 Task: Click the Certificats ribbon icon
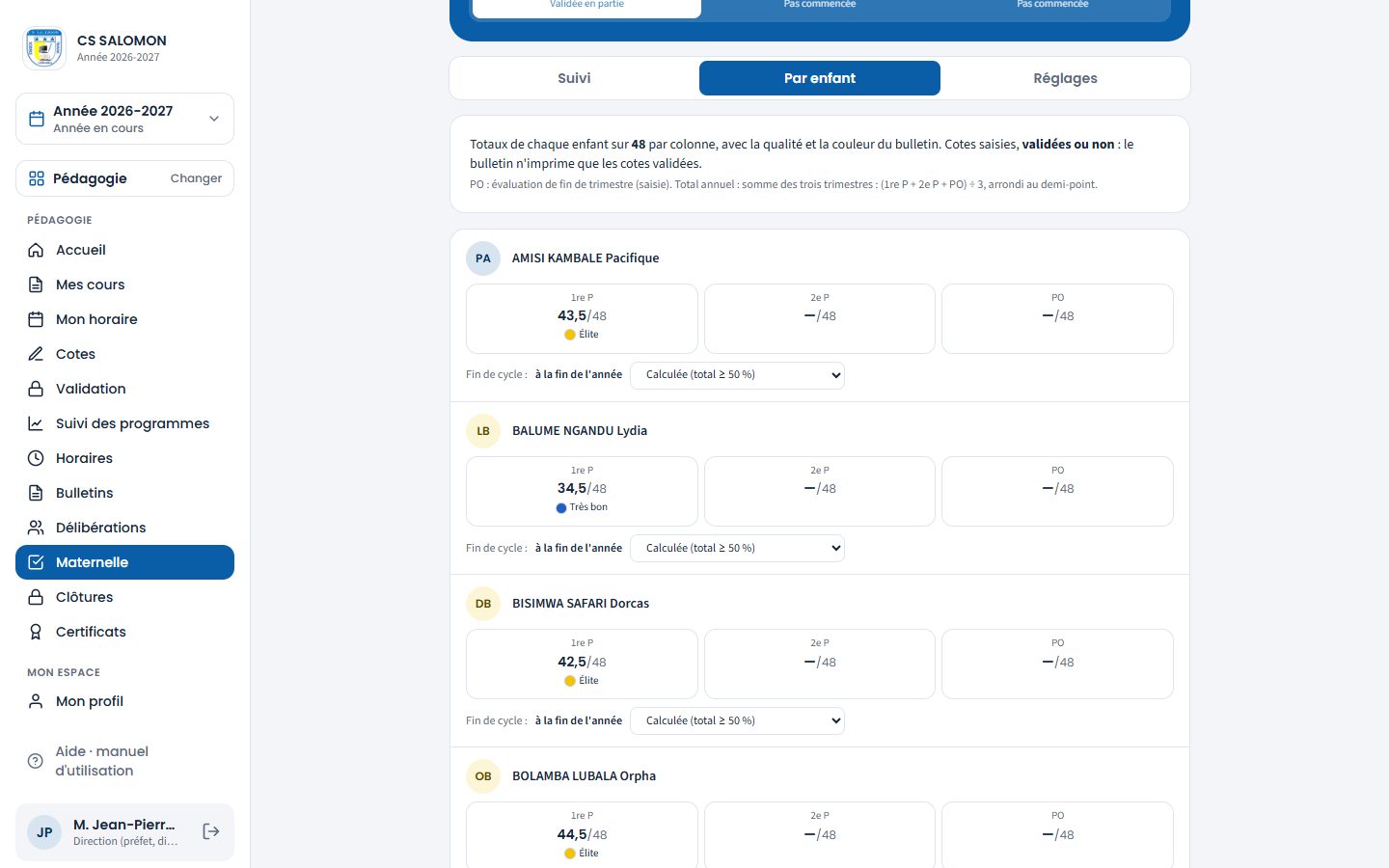(x=36, y=632)
